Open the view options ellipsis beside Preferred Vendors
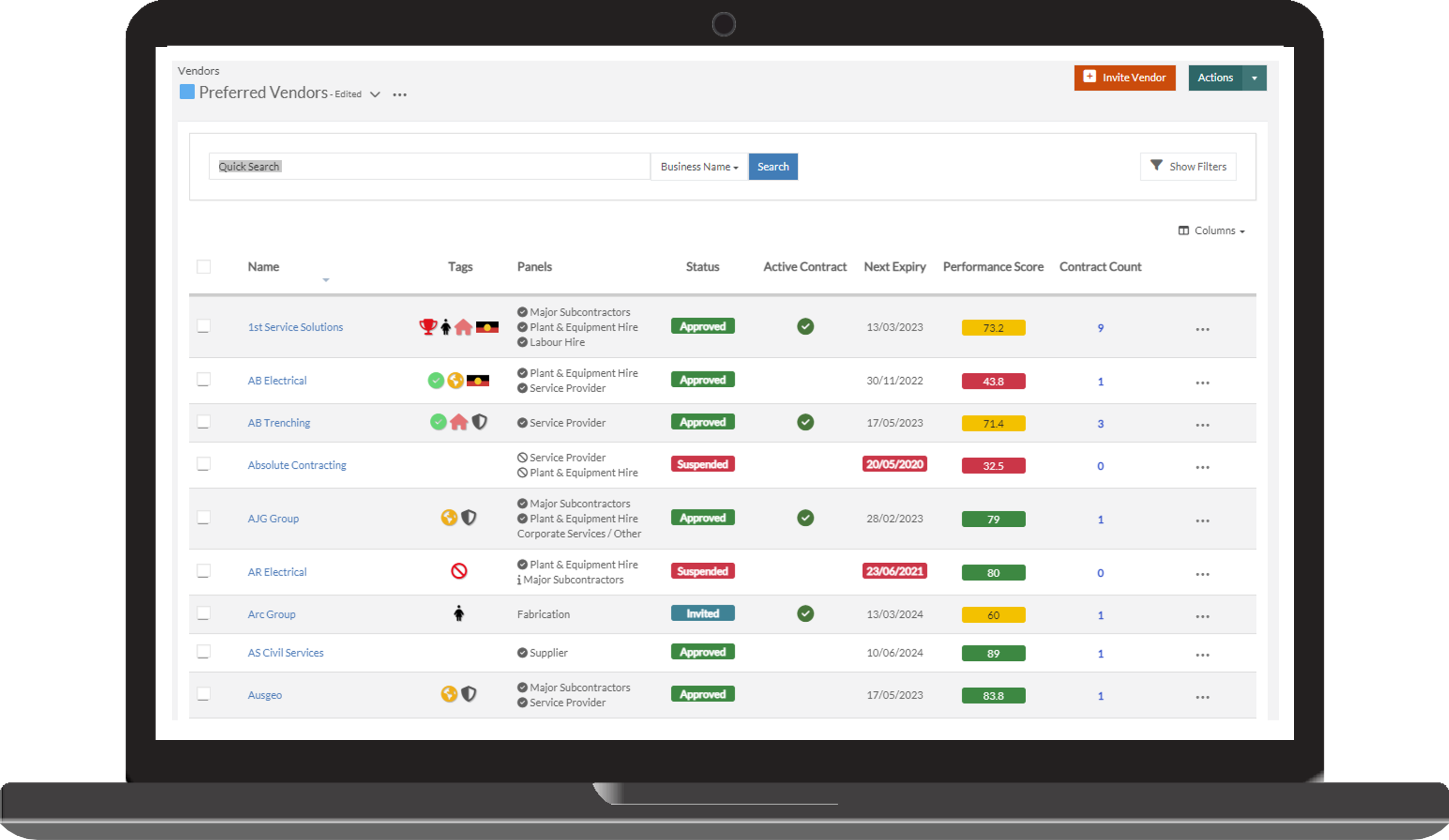The width and height of the screenshot is (1449, 840). point(400,95)
